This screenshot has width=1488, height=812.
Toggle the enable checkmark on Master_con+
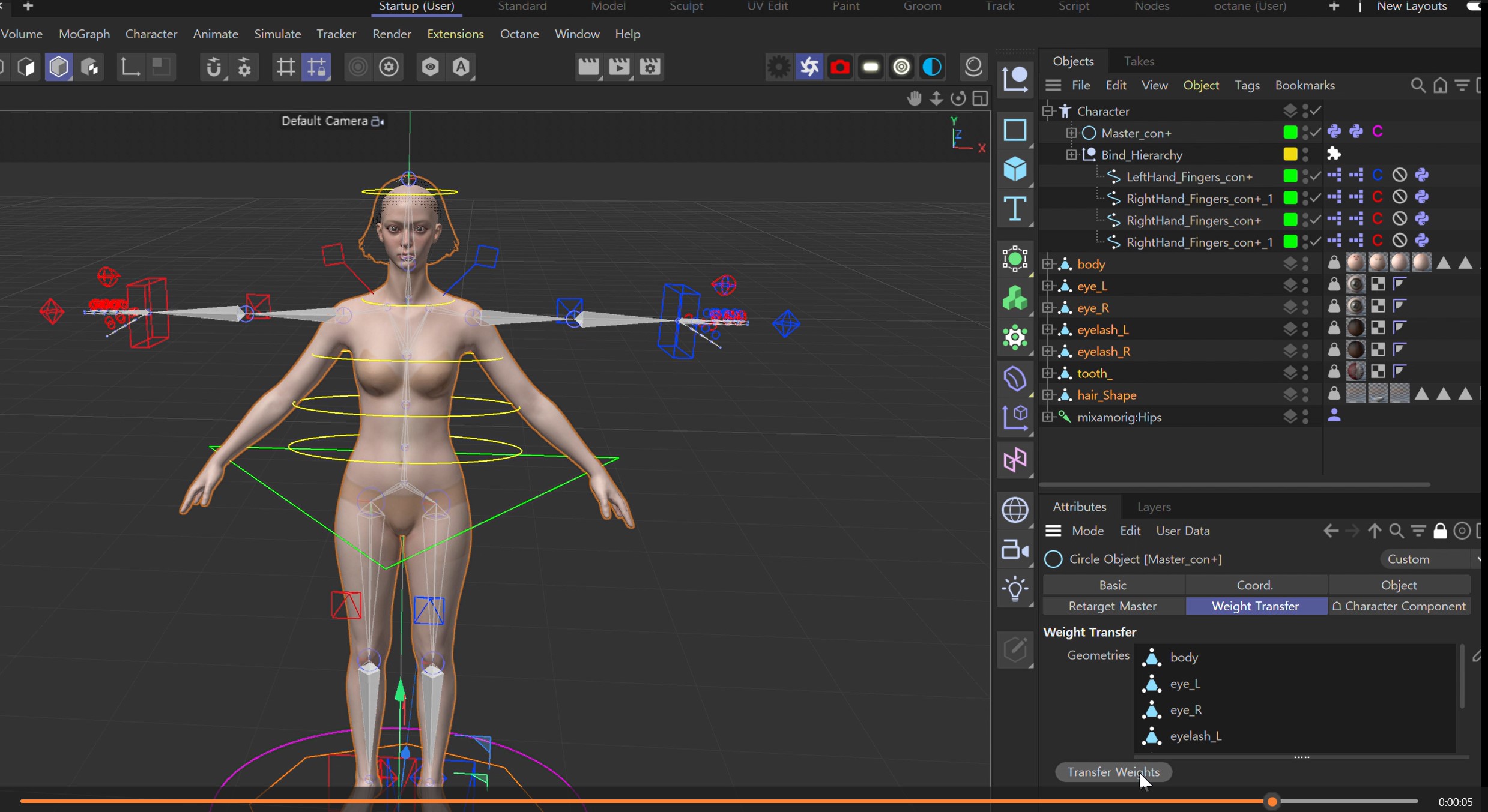point(1316,133)
